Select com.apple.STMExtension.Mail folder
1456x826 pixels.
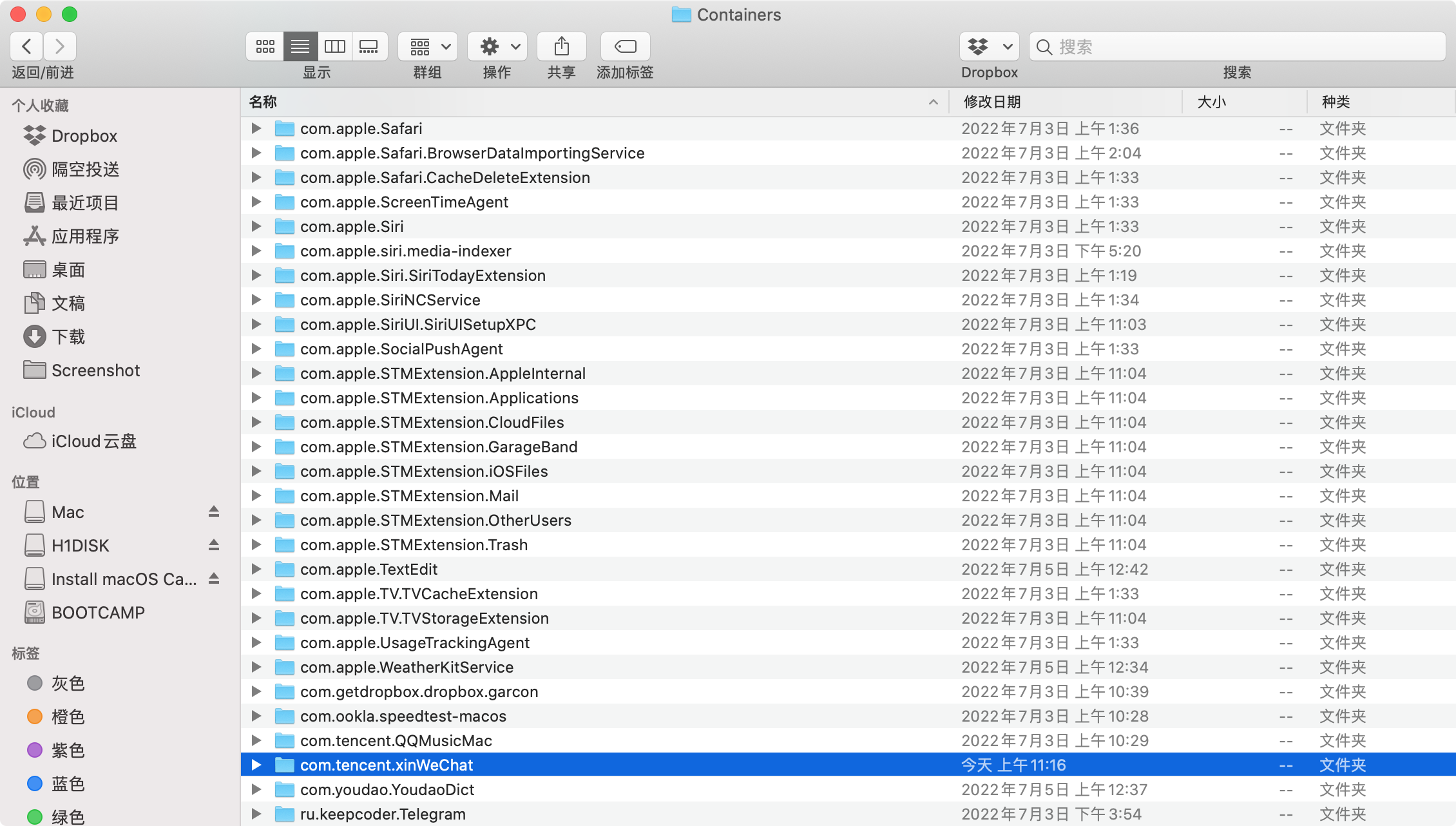click(x=848, y=495)
